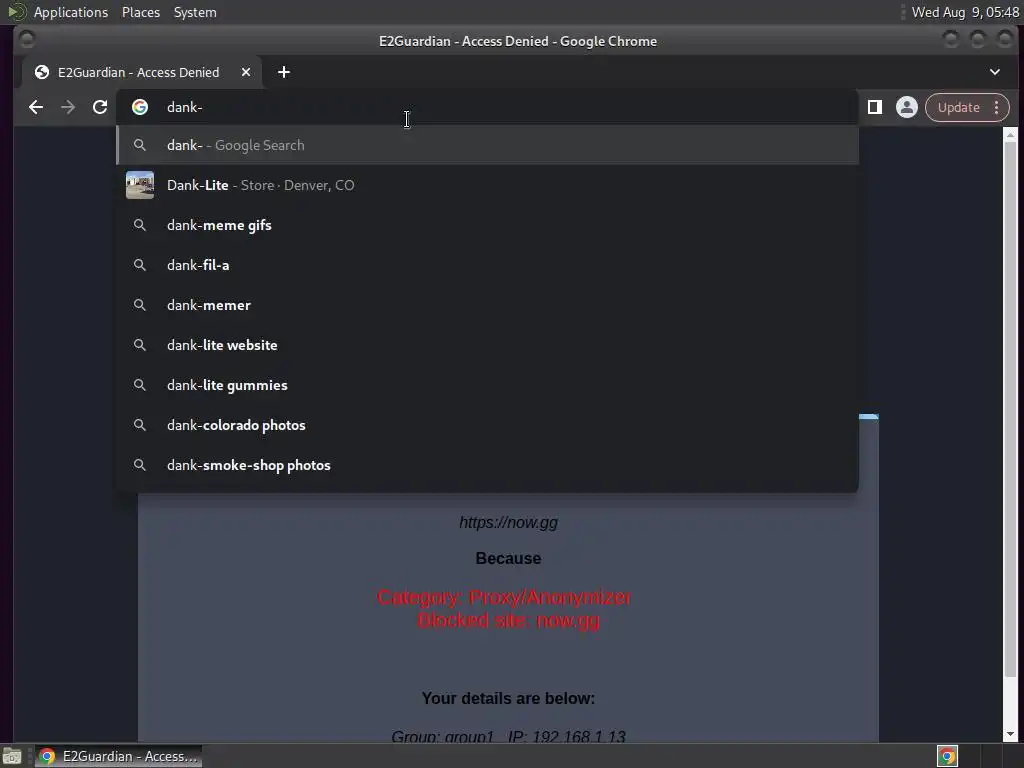1024x768 pixels.
Task: Reload the page with the refresh icon
Action: tap(100, 107)
